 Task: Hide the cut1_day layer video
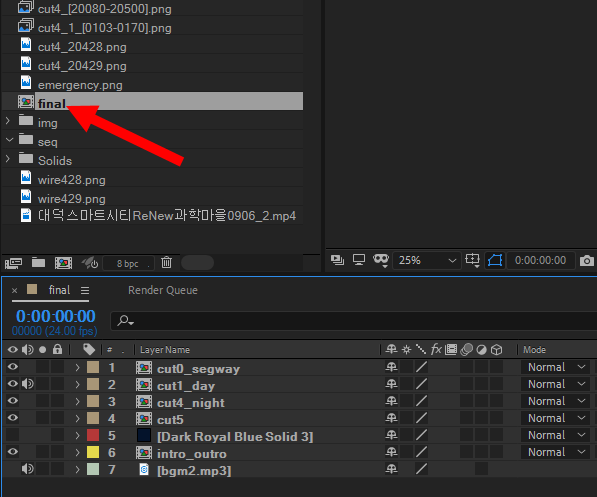[13, 384]
